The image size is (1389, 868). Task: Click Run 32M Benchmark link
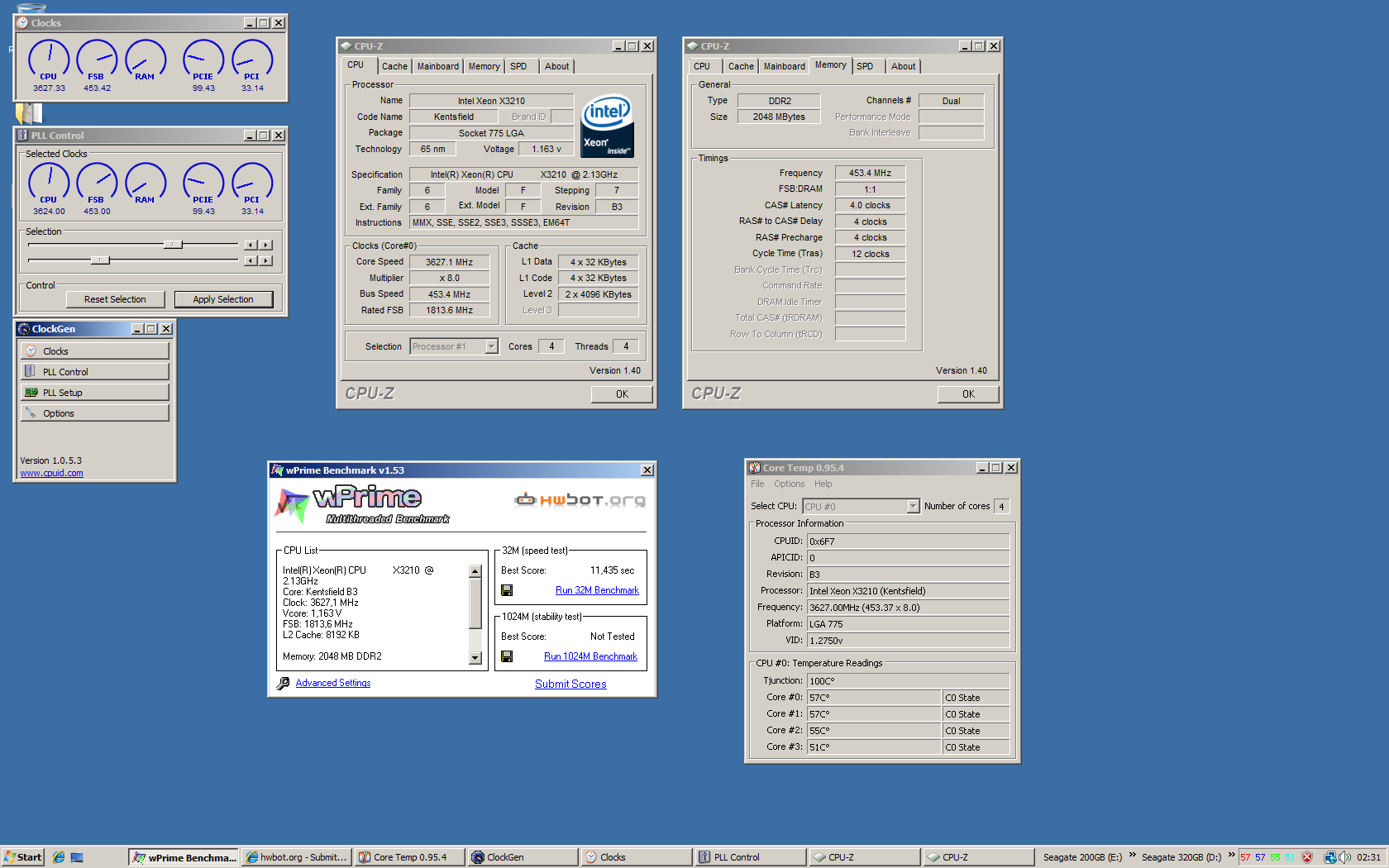click(x=597, y=590)
